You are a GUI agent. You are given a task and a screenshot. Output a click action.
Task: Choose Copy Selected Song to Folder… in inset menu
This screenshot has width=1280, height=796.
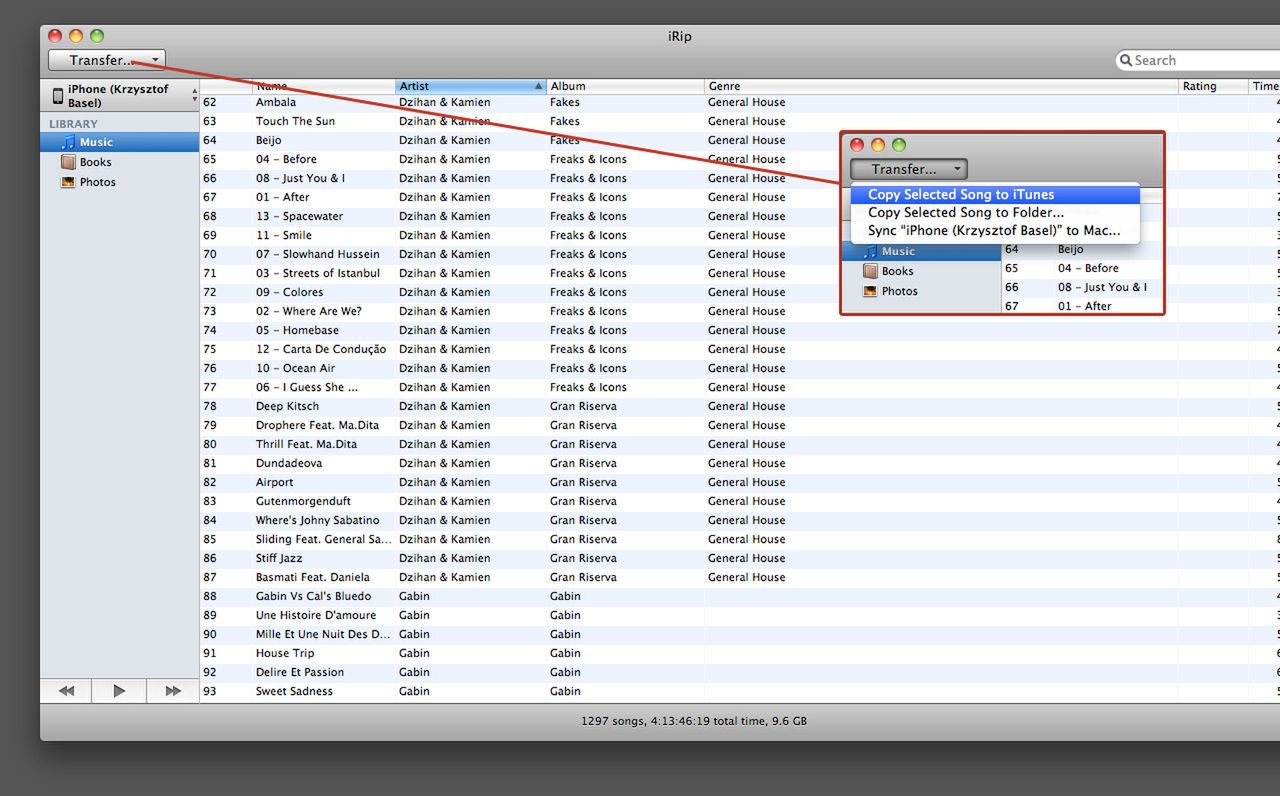tap(995, 212)
